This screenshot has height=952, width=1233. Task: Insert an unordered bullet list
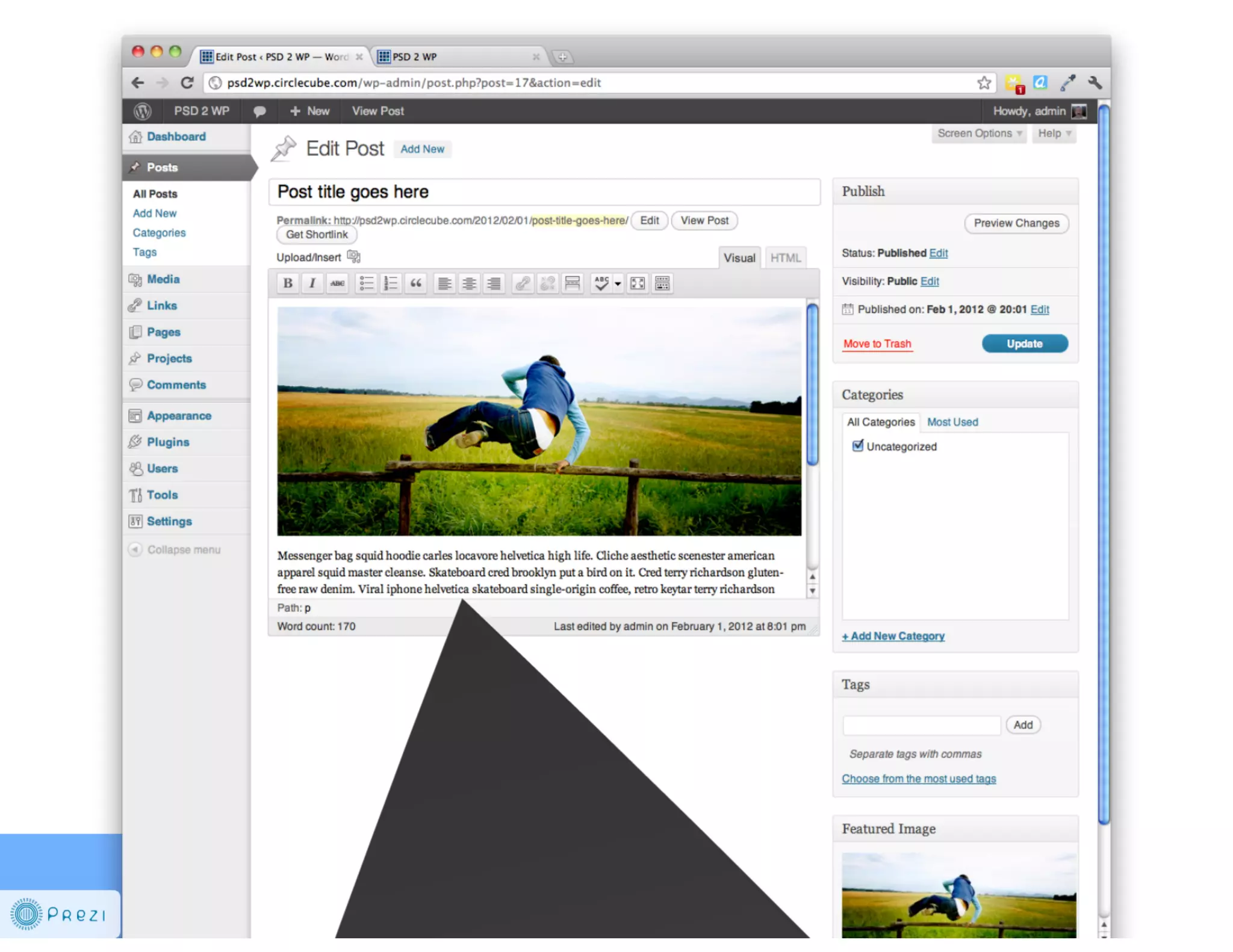(x=366, y=283)
